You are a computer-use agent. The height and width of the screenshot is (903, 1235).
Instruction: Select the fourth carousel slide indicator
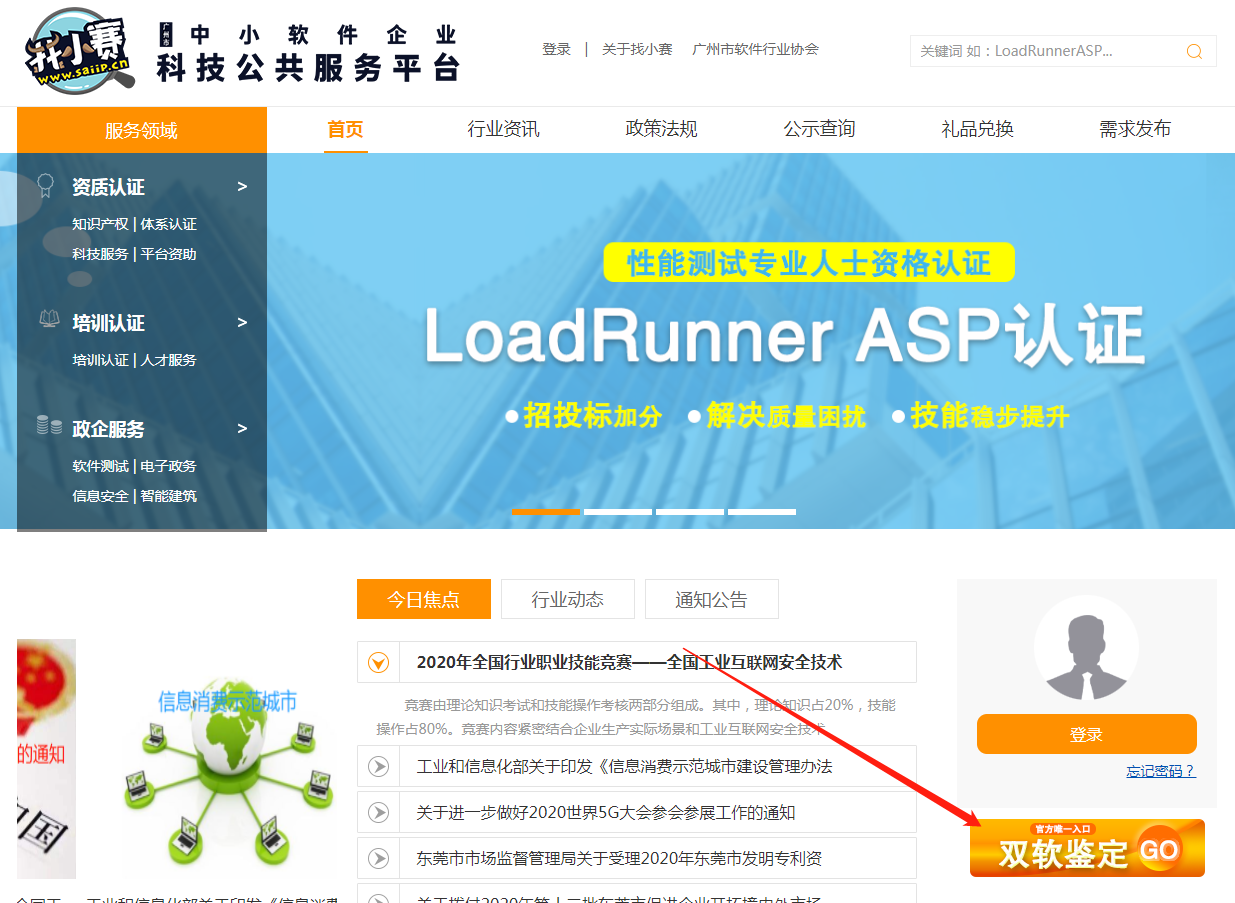point(762,512)
